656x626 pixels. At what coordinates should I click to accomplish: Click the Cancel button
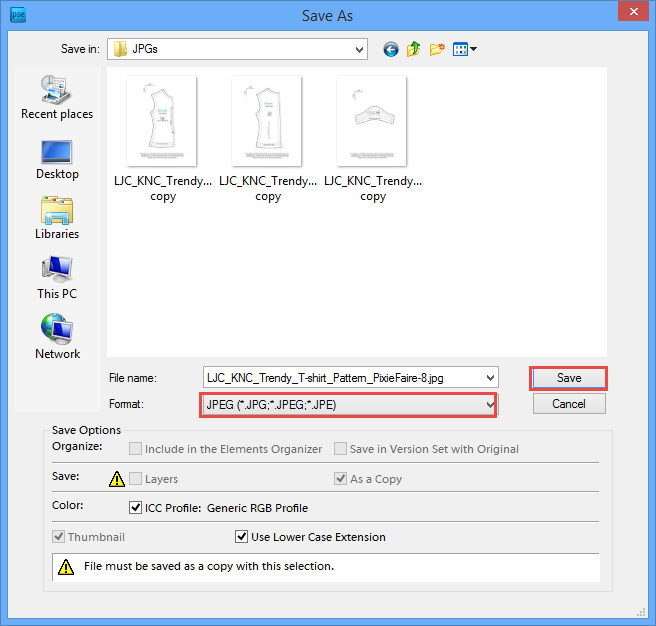click(x=568, y=404)
